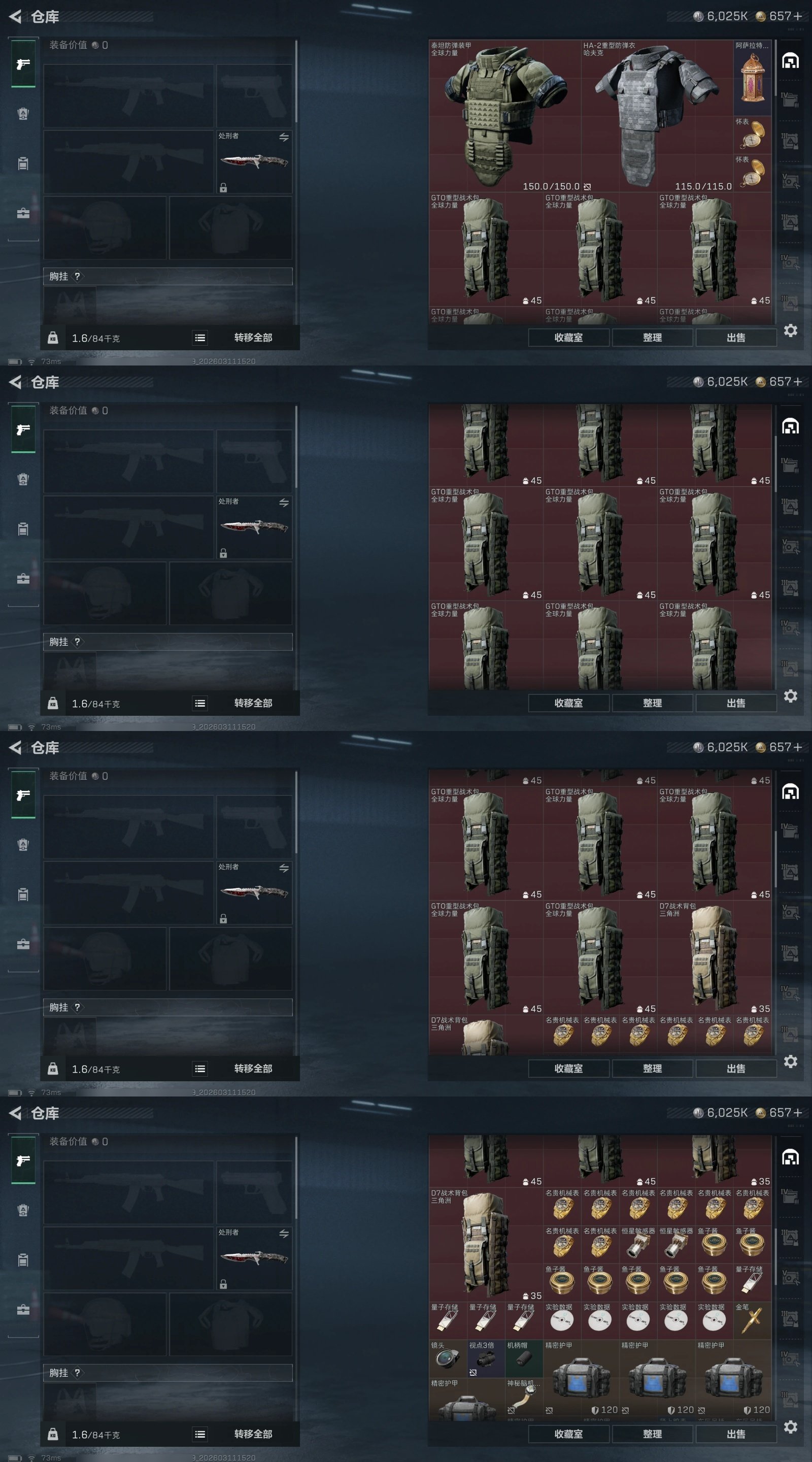Toggle the 处刑者 lock icon beside 金笔 view
The image size is (812, 1462).
pyautogui.click(x=224, y=1284)
